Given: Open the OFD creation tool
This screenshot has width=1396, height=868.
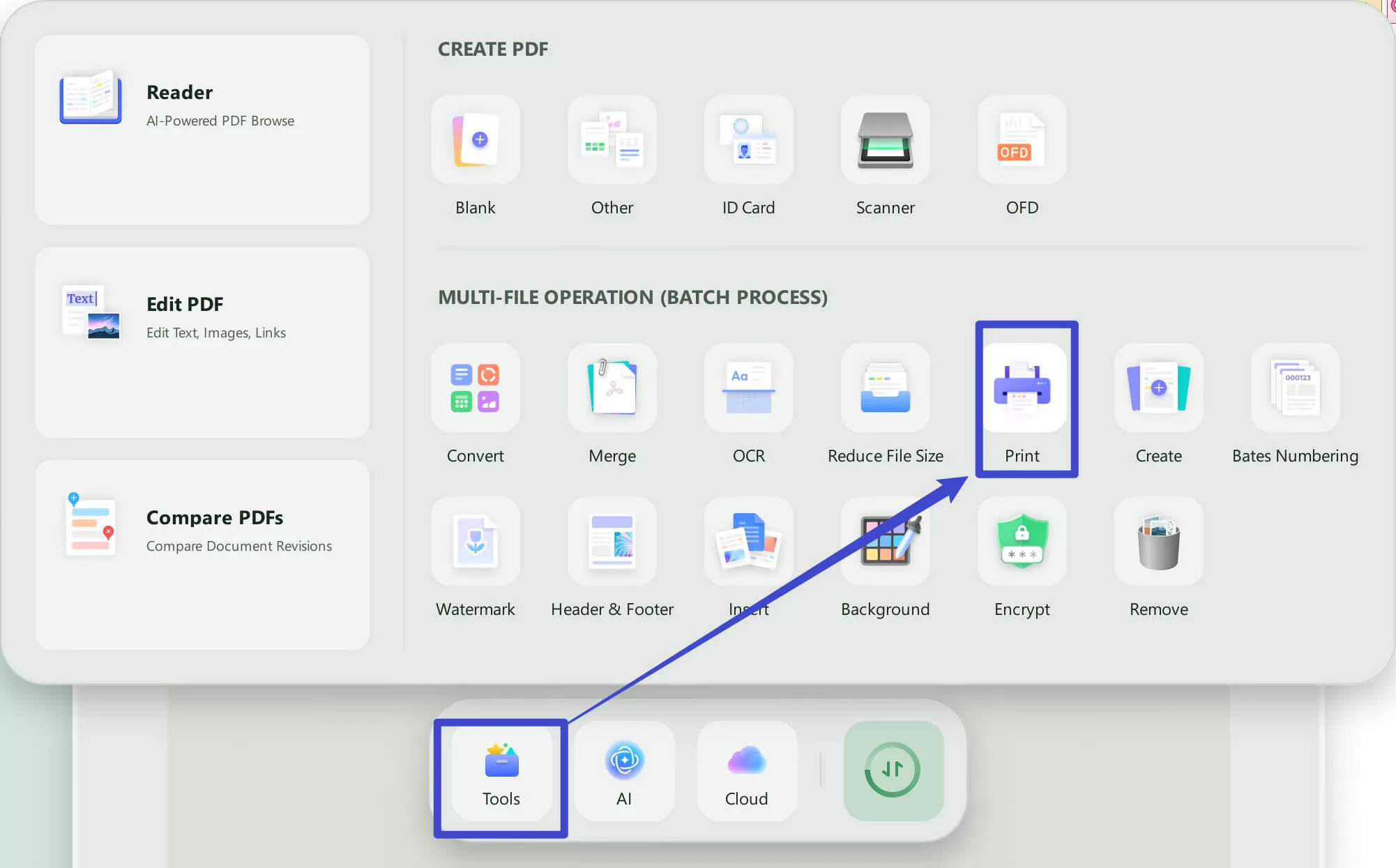Looking at the screenshot, I should [1022, 140].
